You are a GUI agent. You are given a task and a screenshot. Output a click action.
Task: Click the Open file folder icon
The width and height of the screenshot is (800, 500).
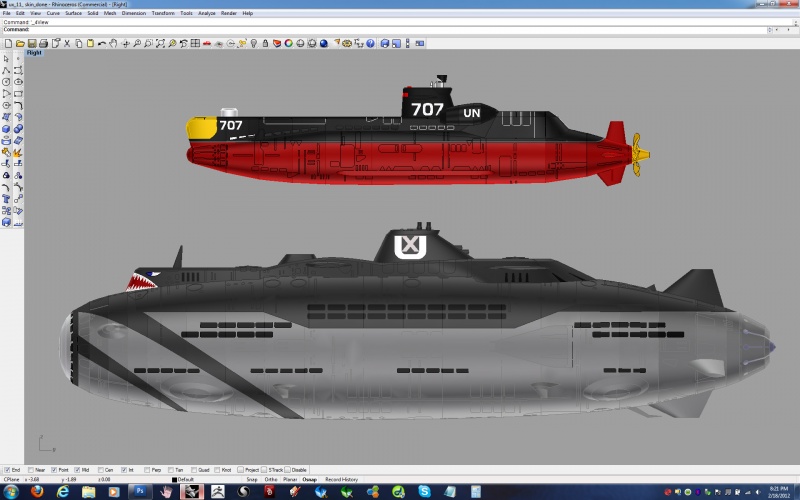(x=20, y=43)
